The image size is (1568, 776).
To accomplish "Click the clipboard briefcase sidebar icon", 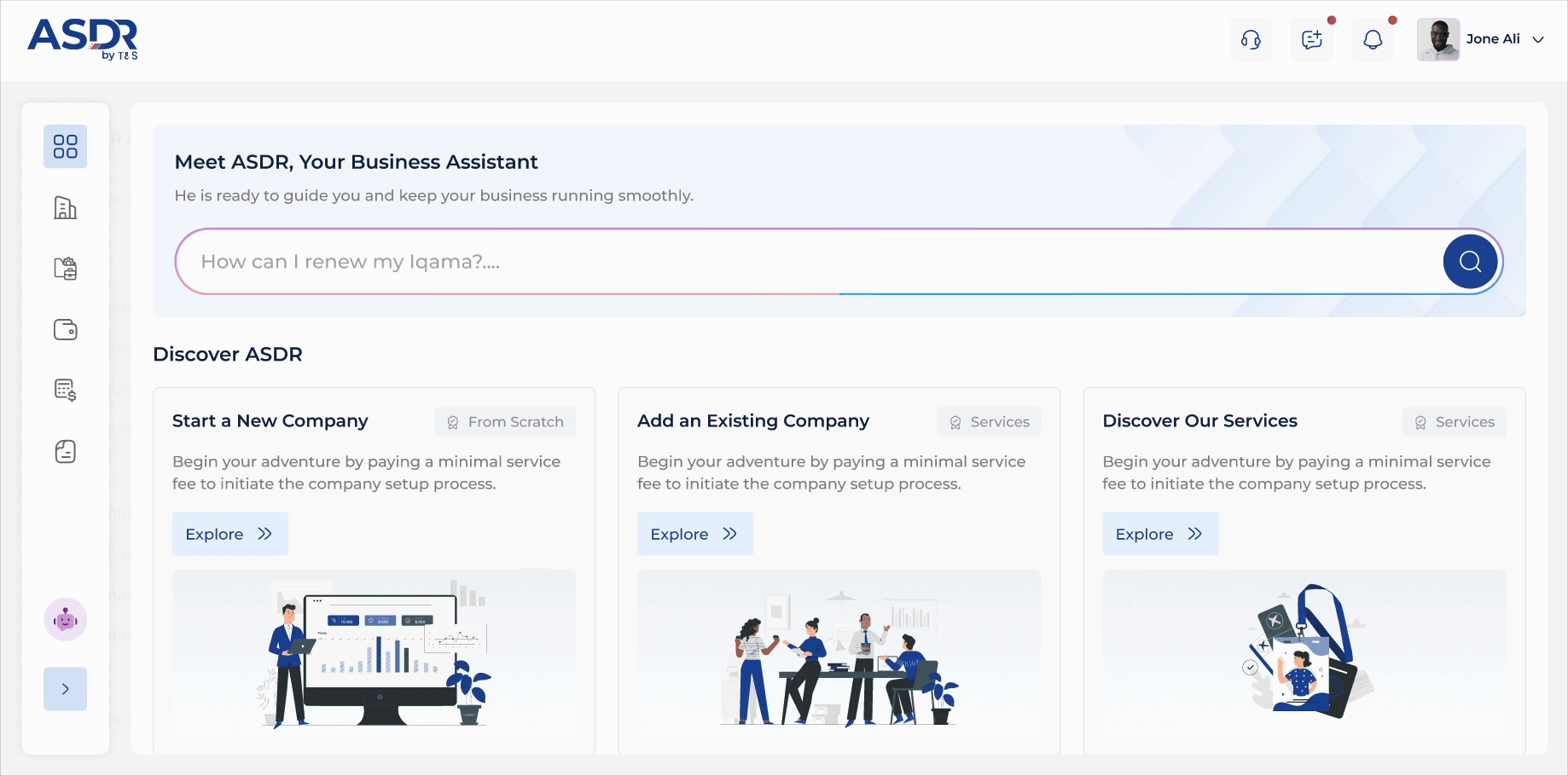I will tap(65, 269).
